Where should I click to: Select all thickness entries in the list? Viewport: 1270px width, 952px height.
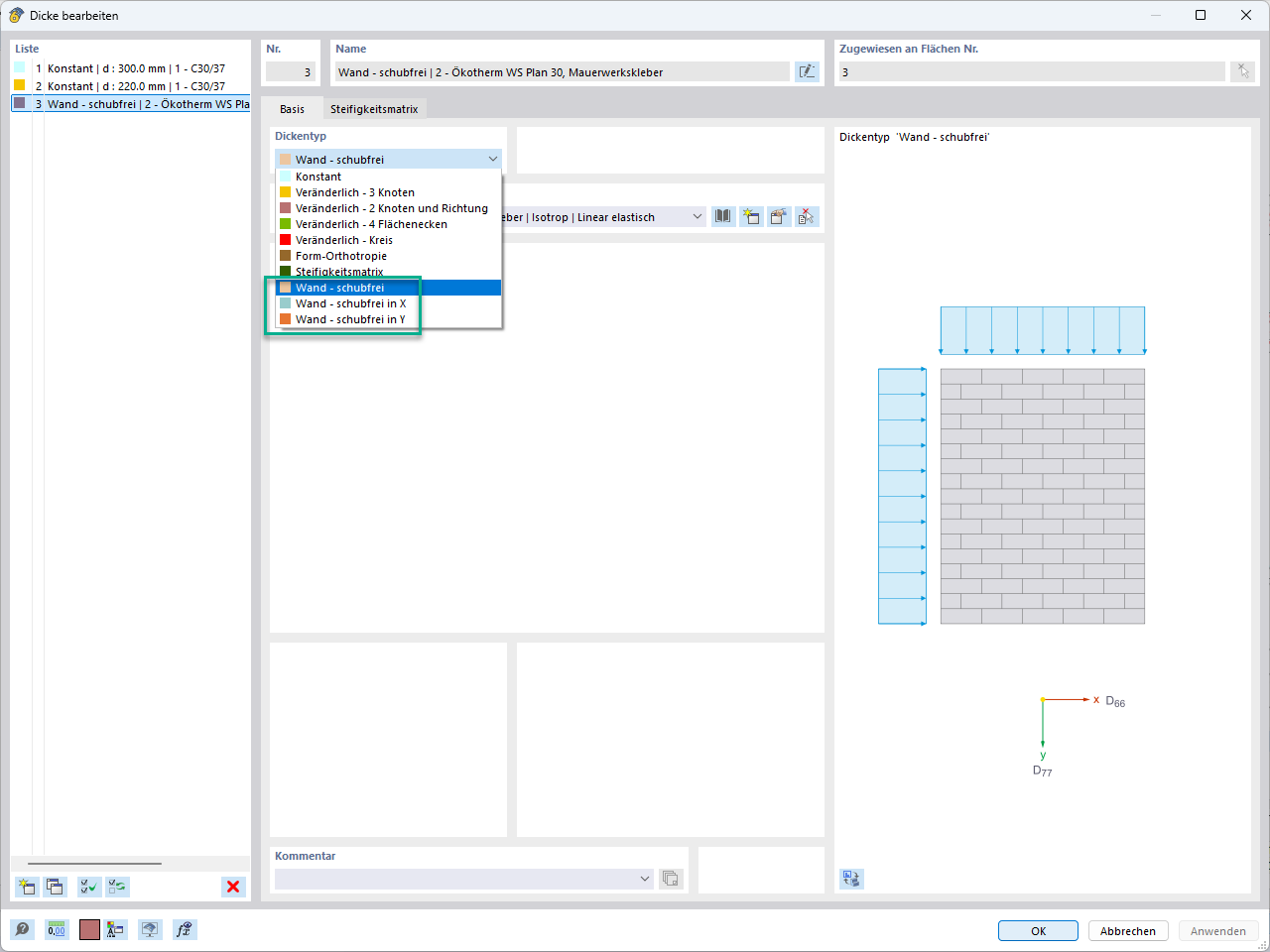coord(88,887)
